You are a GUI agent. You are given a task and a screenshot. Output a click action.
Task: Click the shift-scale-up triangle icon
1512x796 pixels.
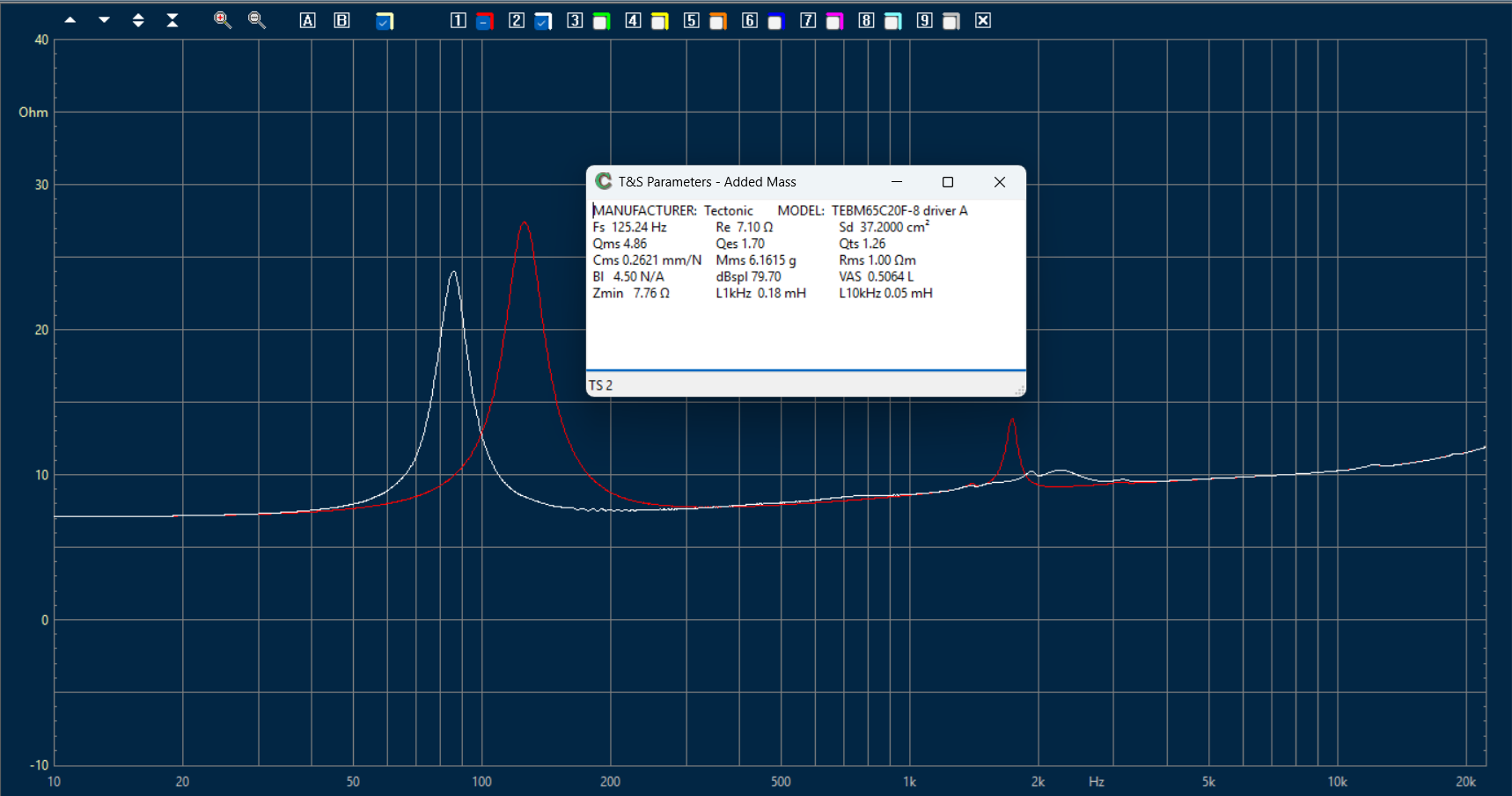tap(70, 20)
